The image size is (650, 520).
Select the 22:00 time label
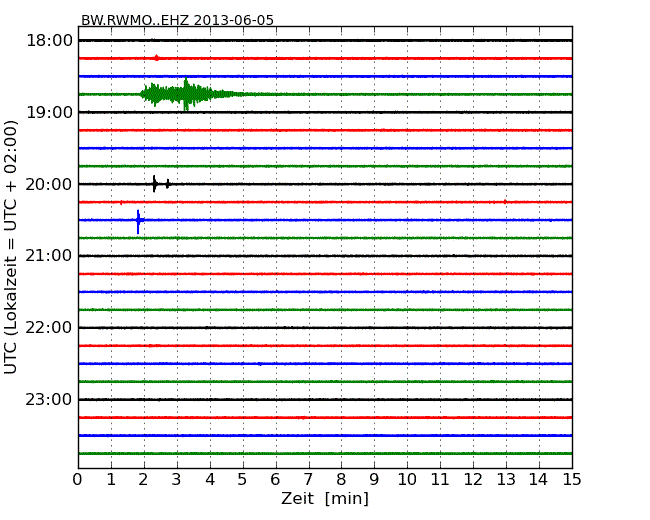click(x=49, y=328)
